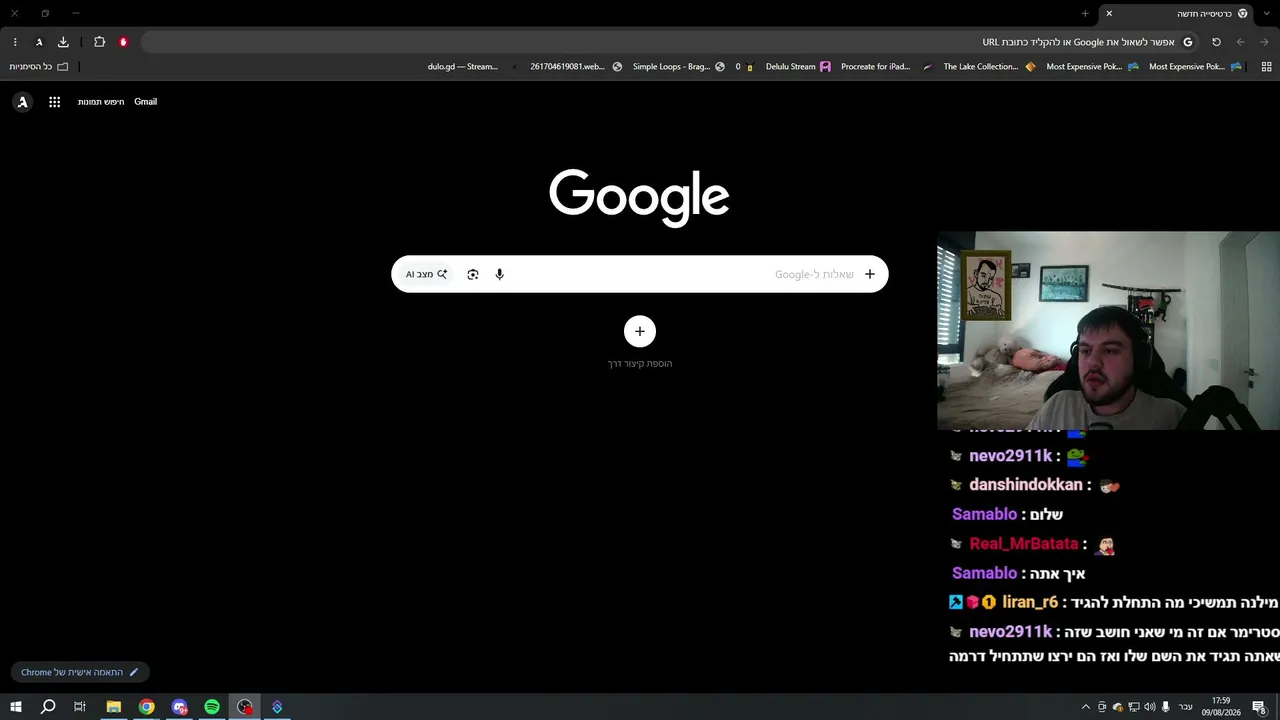The width and height of the screenshot is (1280, 720).
Task: Open the all bookmarks folder
Action: coord(39,67)
